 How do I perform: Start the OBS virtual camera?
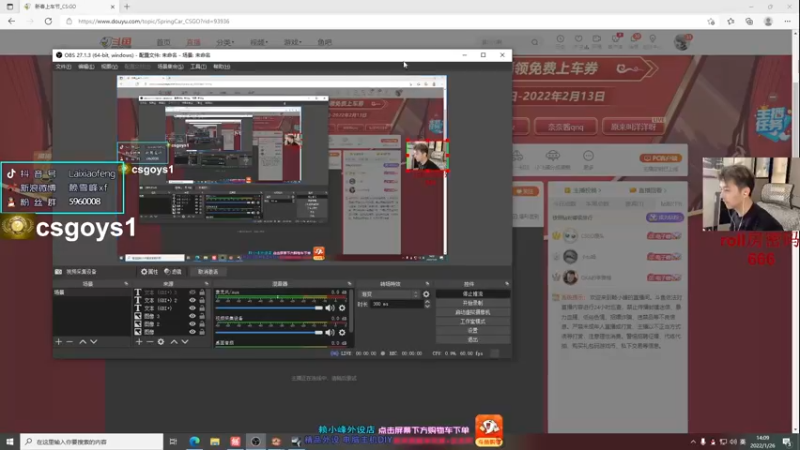(472, 312)
